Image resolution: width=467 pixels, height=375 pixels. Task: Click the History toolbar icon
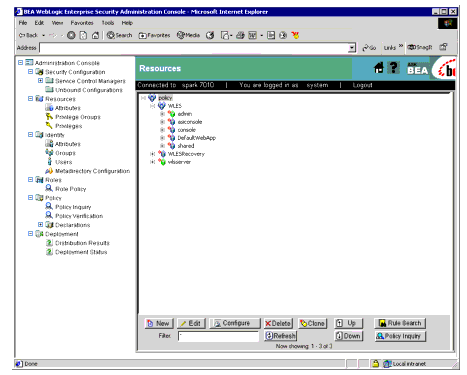coord(210,35)
